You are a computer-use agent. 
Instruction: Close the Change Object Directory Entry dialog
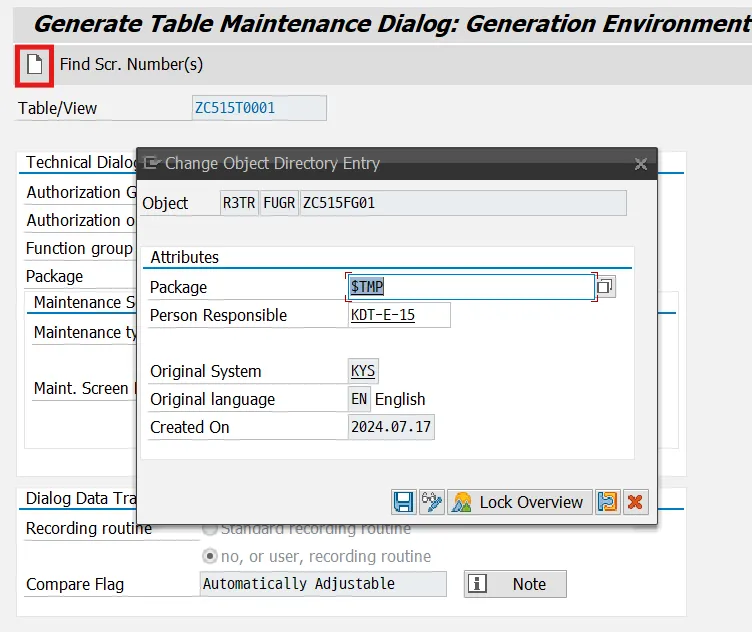click(x=641, y=163)
